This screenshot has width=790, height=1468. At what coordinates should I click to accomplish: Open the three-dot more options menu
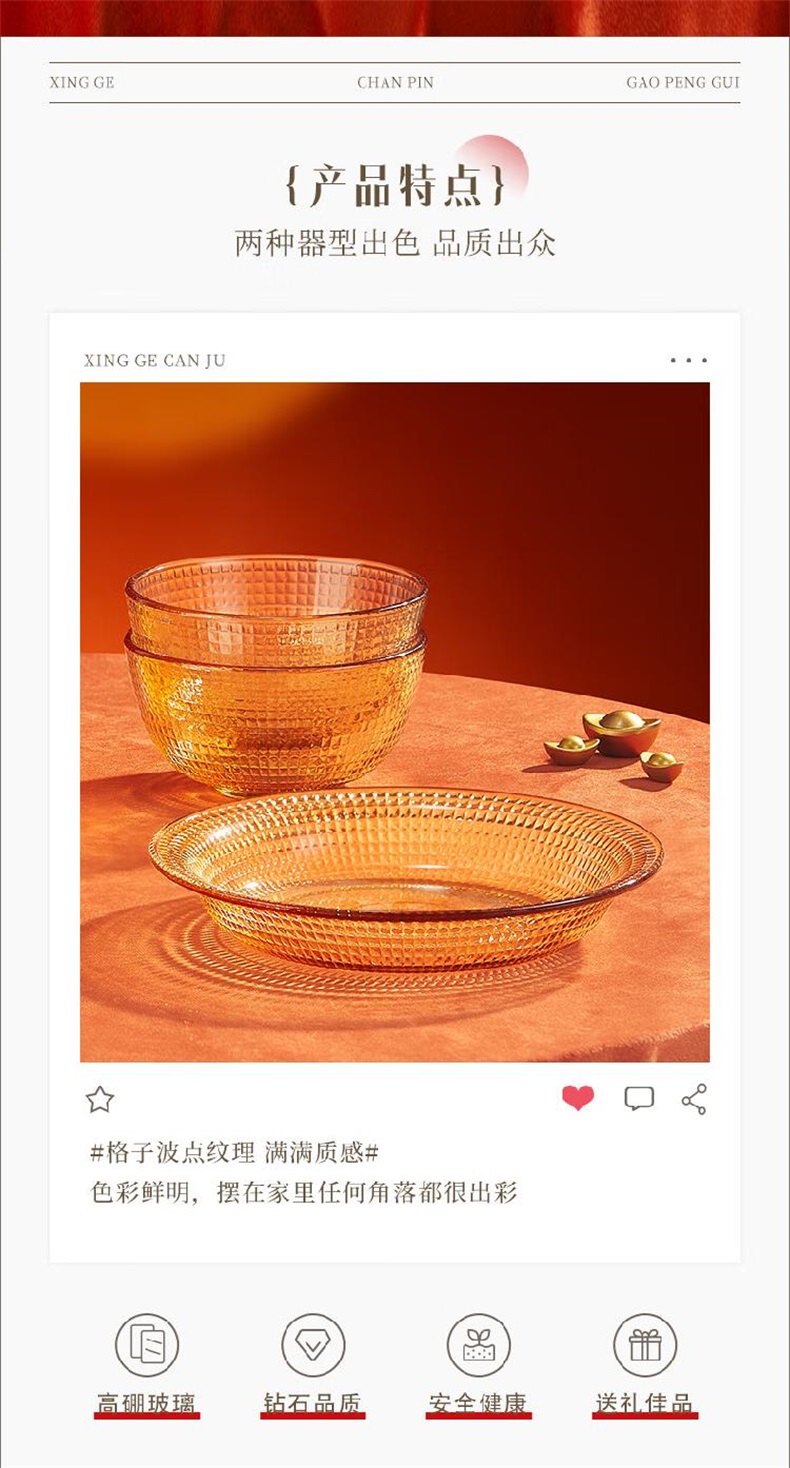[x=689, y=360]
